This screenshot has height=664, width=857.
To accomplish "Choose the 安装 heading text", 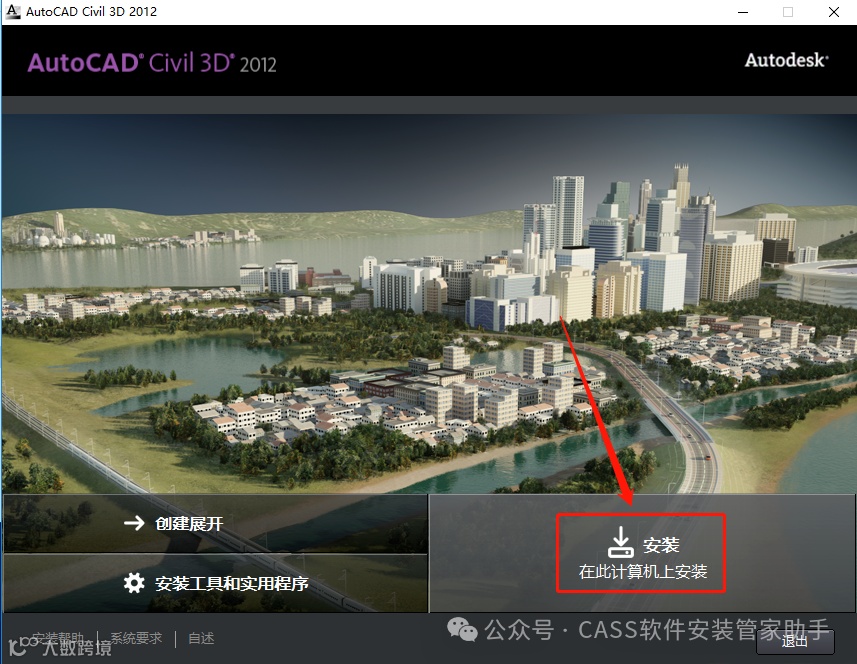I will 661,545.
